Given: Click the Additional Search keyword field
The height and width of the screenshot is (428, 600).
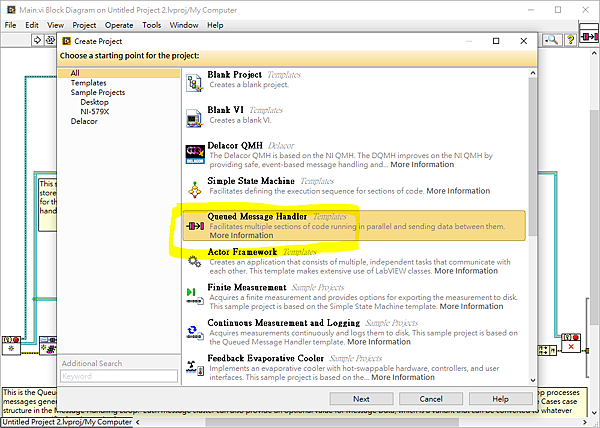Looking at the screenshot, I should click(119, 376).
